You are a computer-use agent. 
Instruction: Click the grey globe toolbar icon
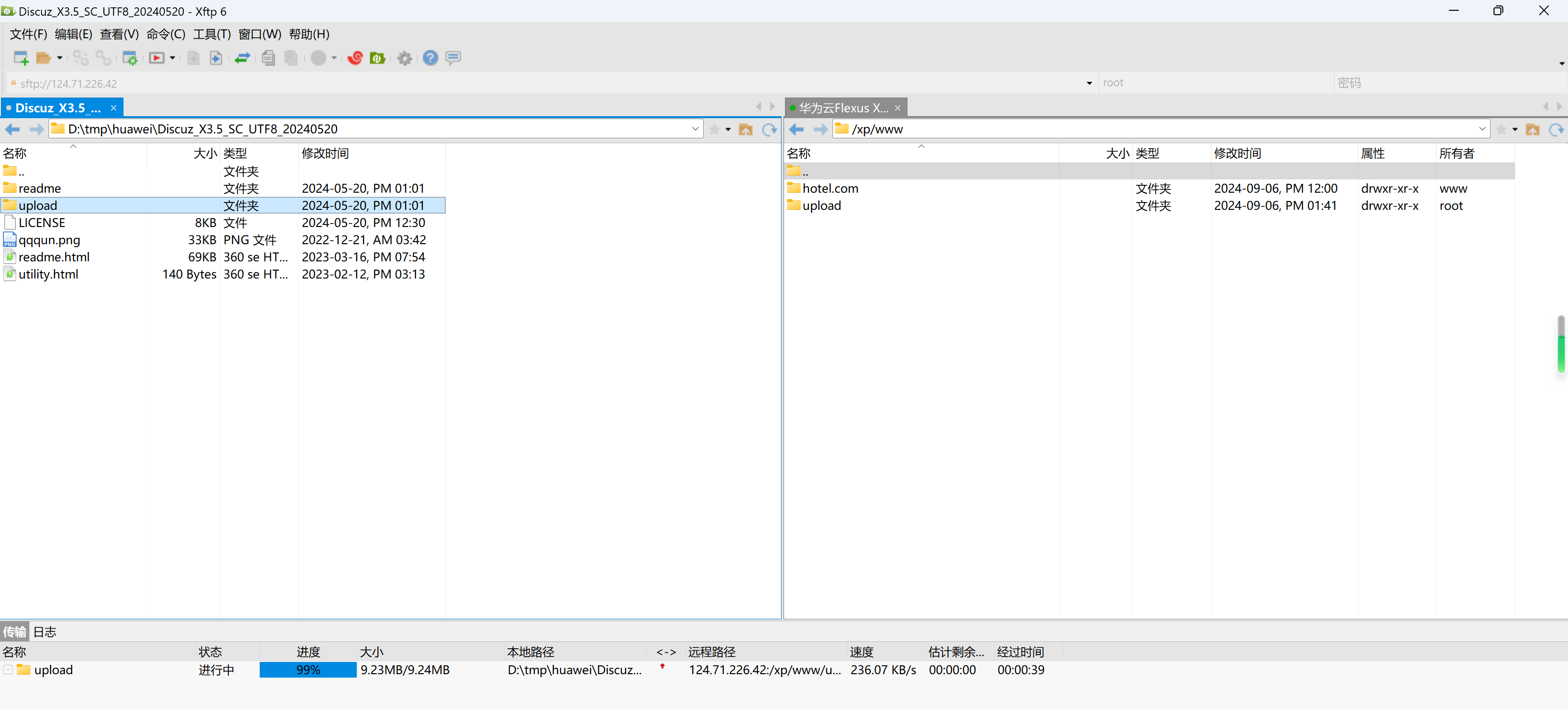(x=318, y=58)
